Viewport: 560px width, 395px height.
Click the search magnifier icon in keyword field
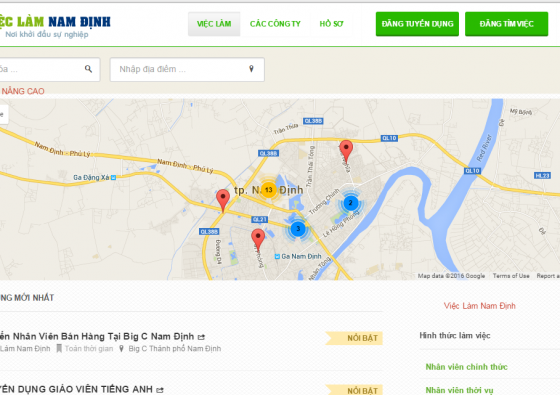(x=88, y=69)
